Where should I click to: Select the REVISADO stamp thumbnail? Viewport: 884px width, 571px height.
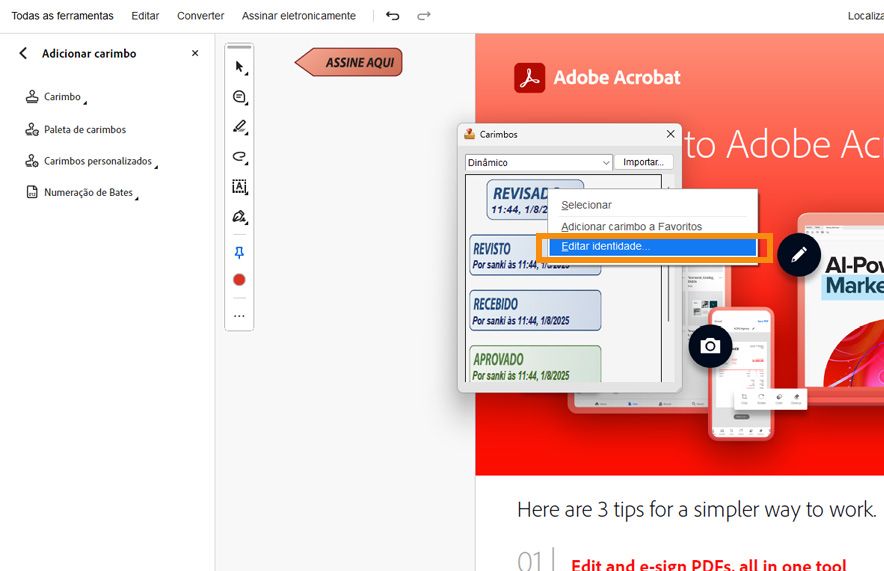point(517,200)
